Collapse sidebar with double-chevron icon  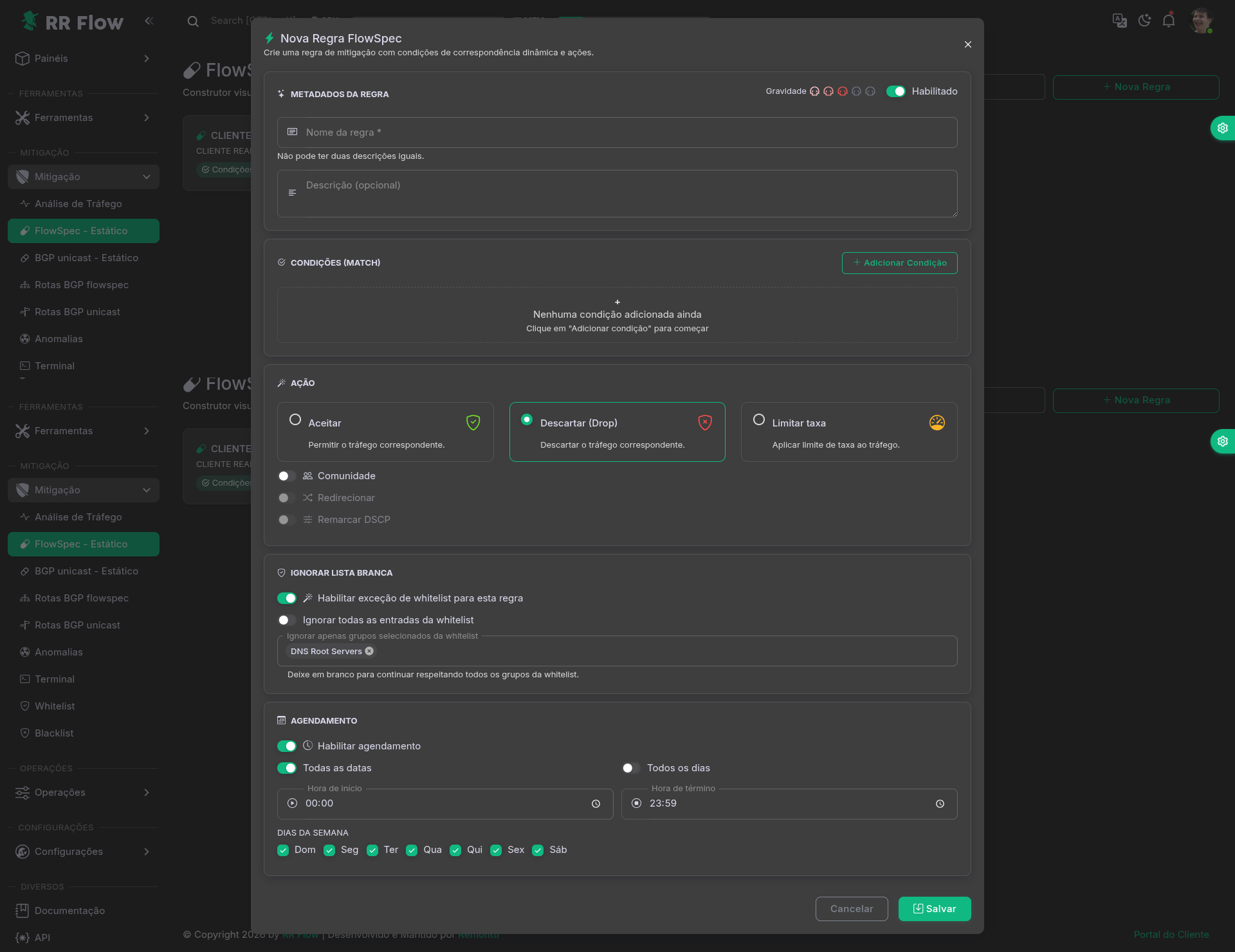[149, 21]
